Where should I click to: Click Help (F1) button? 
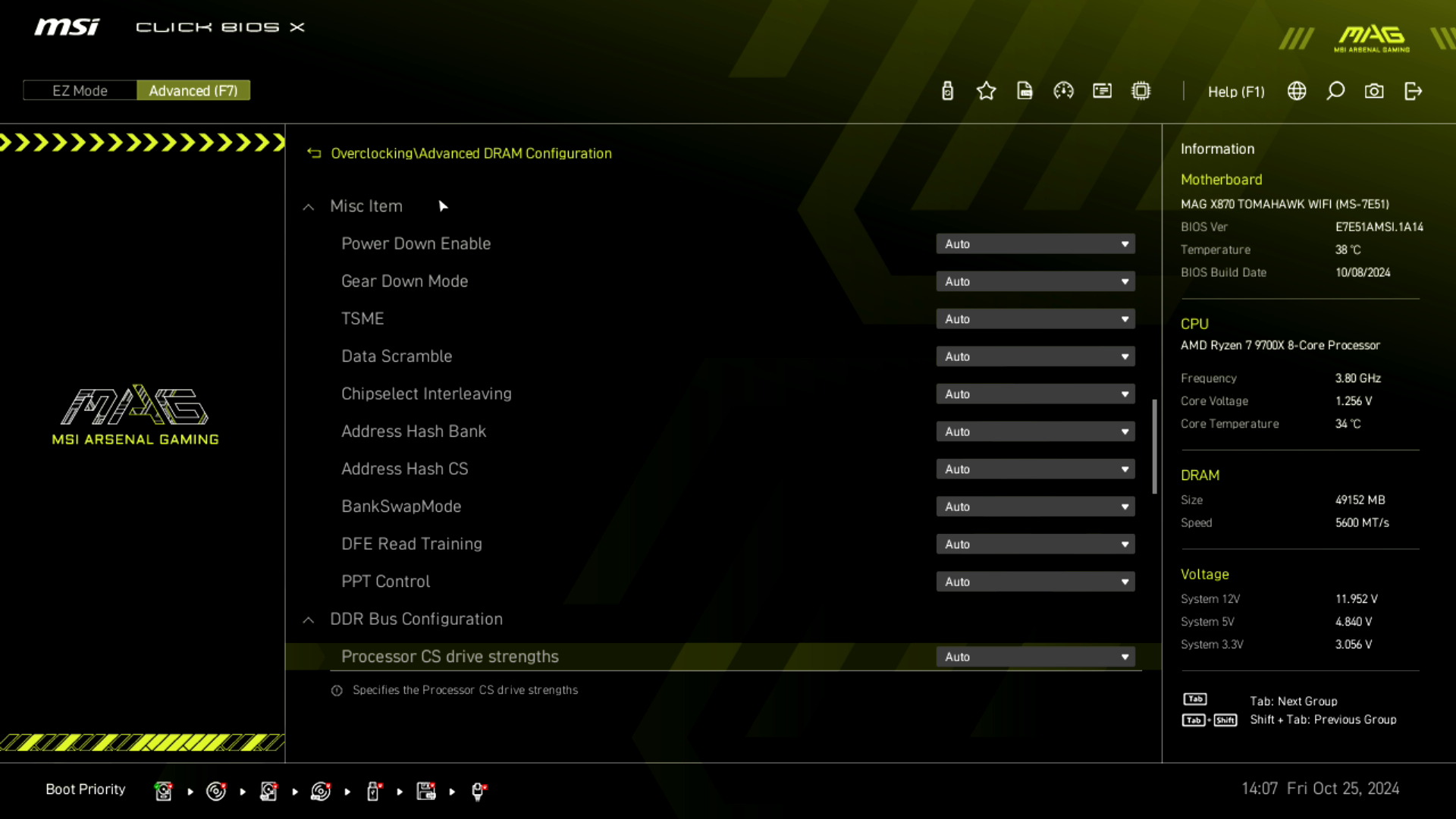tap(1236, 91)
